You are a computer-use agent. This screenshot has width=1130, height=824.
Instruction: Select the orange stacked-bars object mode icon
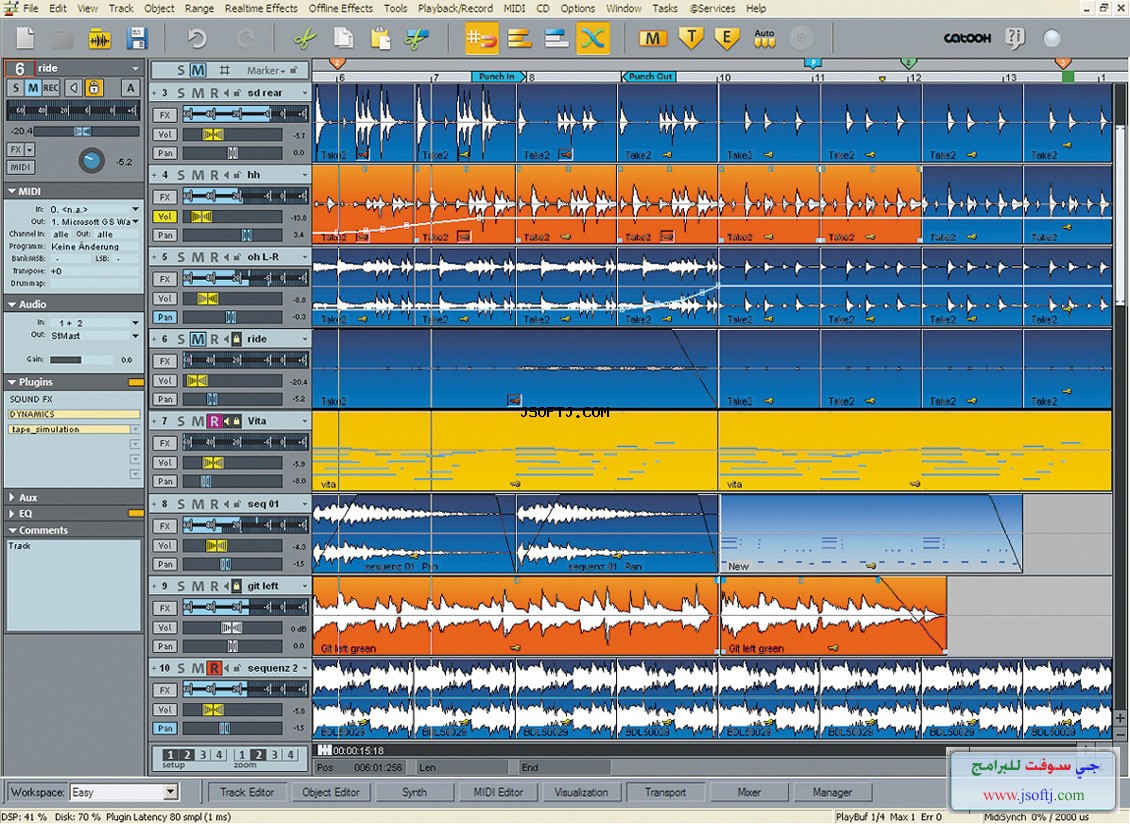[x=519, y=38]
